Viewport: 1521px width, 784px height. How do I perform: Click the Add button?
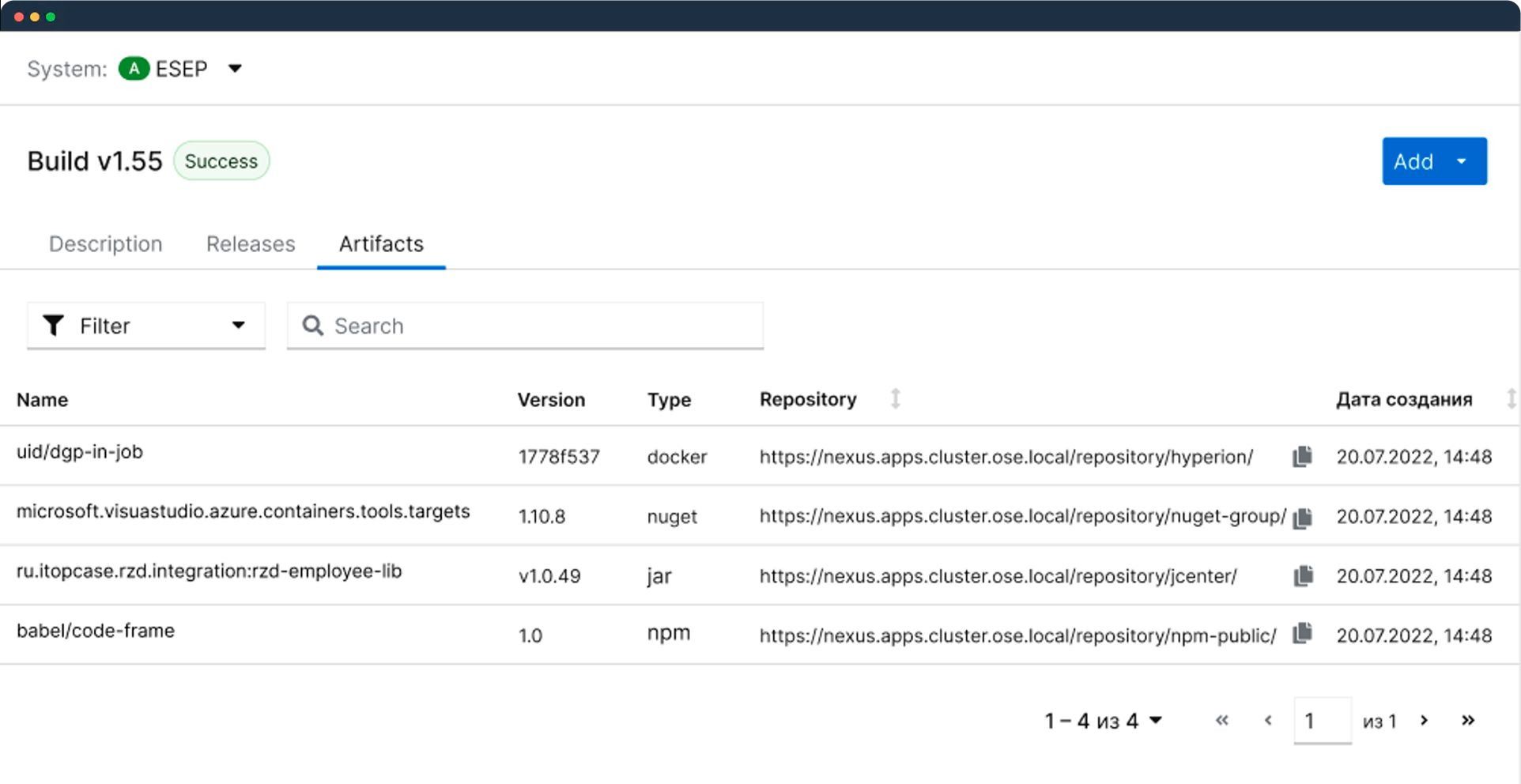click(1413, 162)
